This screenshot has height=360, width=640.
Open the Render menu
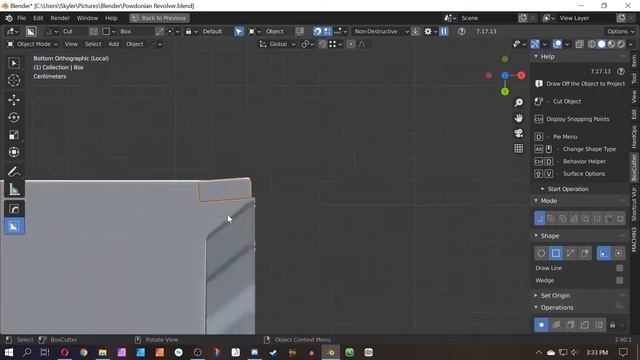tap(60, 18)
